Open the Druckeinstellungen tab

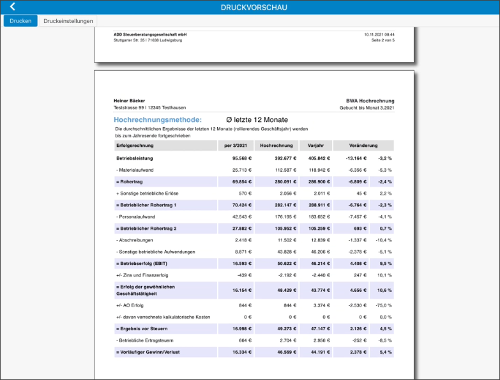click(68, 21)
